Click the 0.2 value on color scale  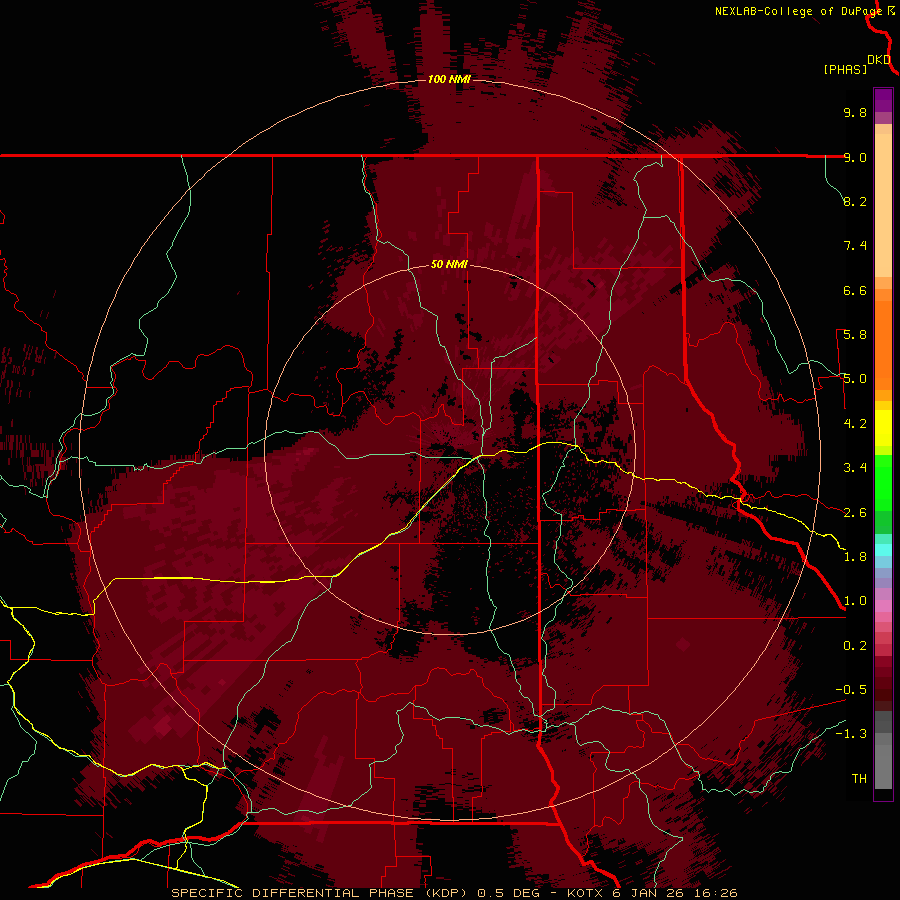click(855, 646)
